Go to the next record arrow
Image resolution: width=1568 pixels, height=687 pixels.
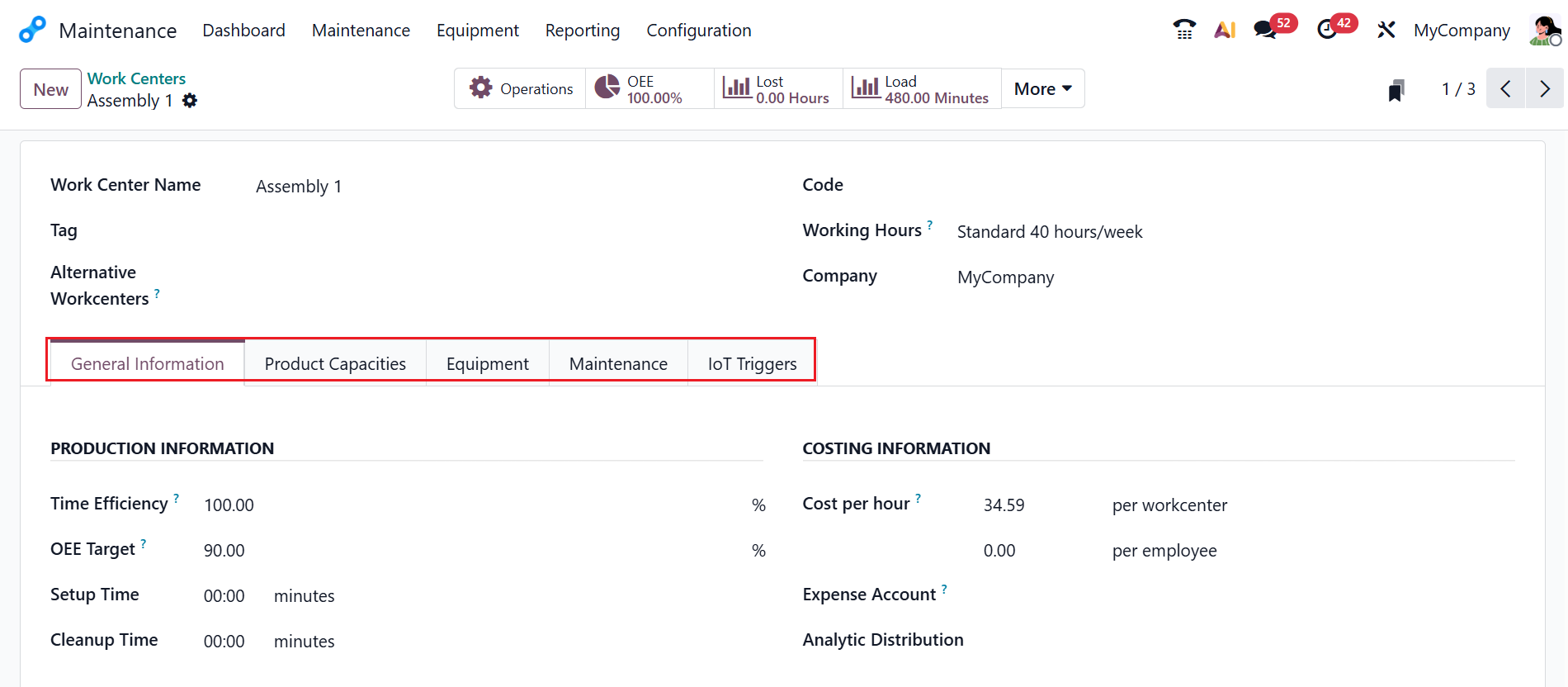click(1544, 88)
